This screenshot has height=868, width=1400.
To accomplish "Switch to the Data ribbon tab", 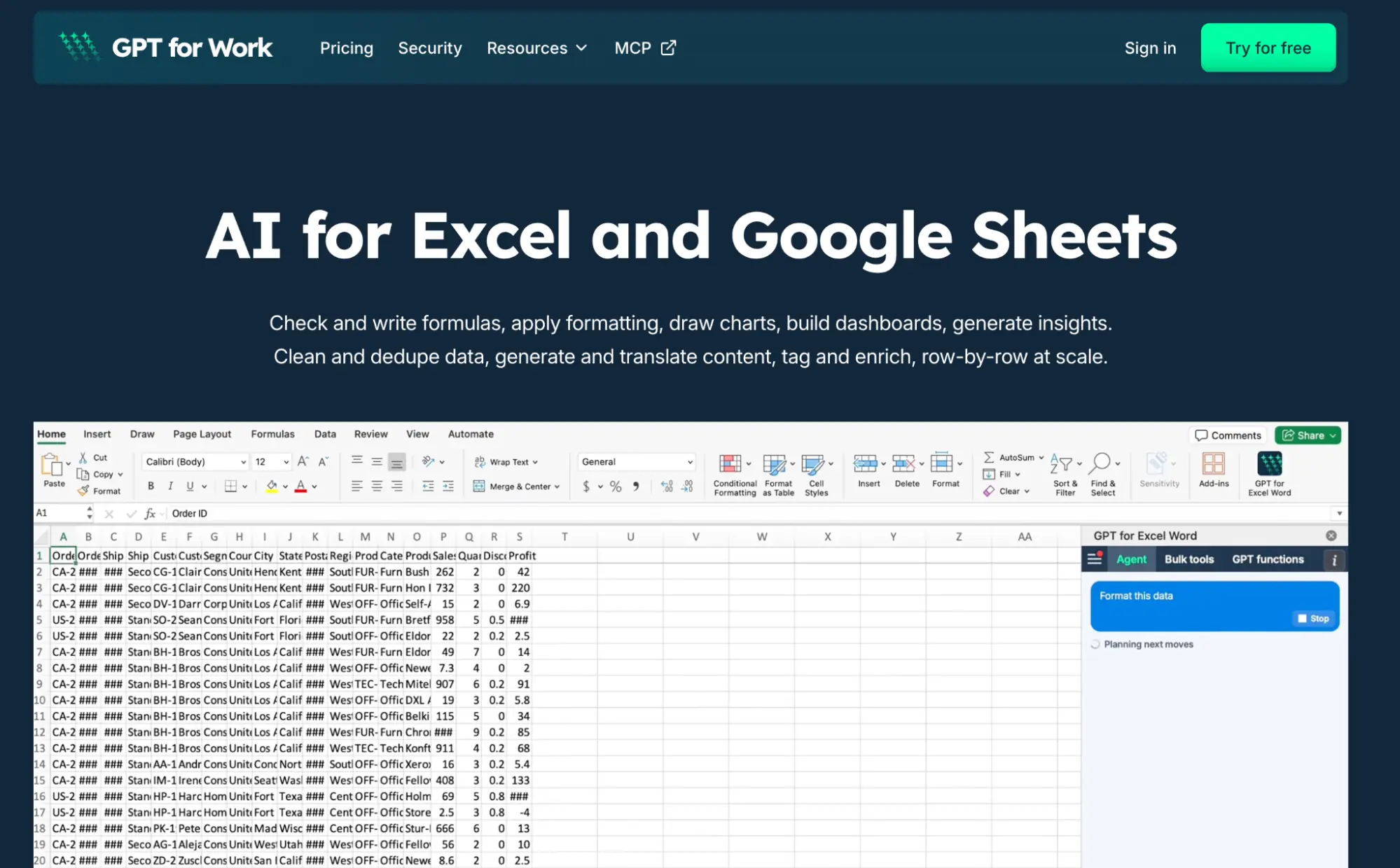I will (x=325, y=434).
